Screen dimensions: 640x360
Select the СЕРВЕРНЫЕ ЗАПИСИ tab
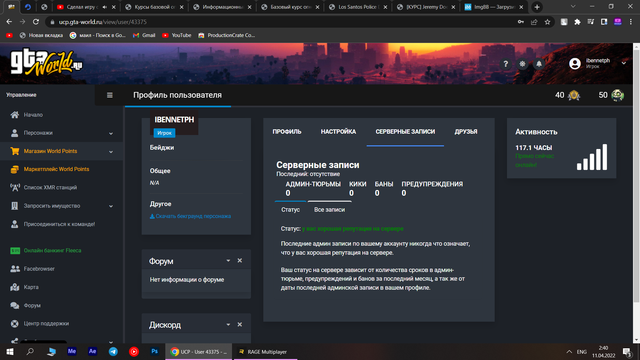tap(405, 131)
